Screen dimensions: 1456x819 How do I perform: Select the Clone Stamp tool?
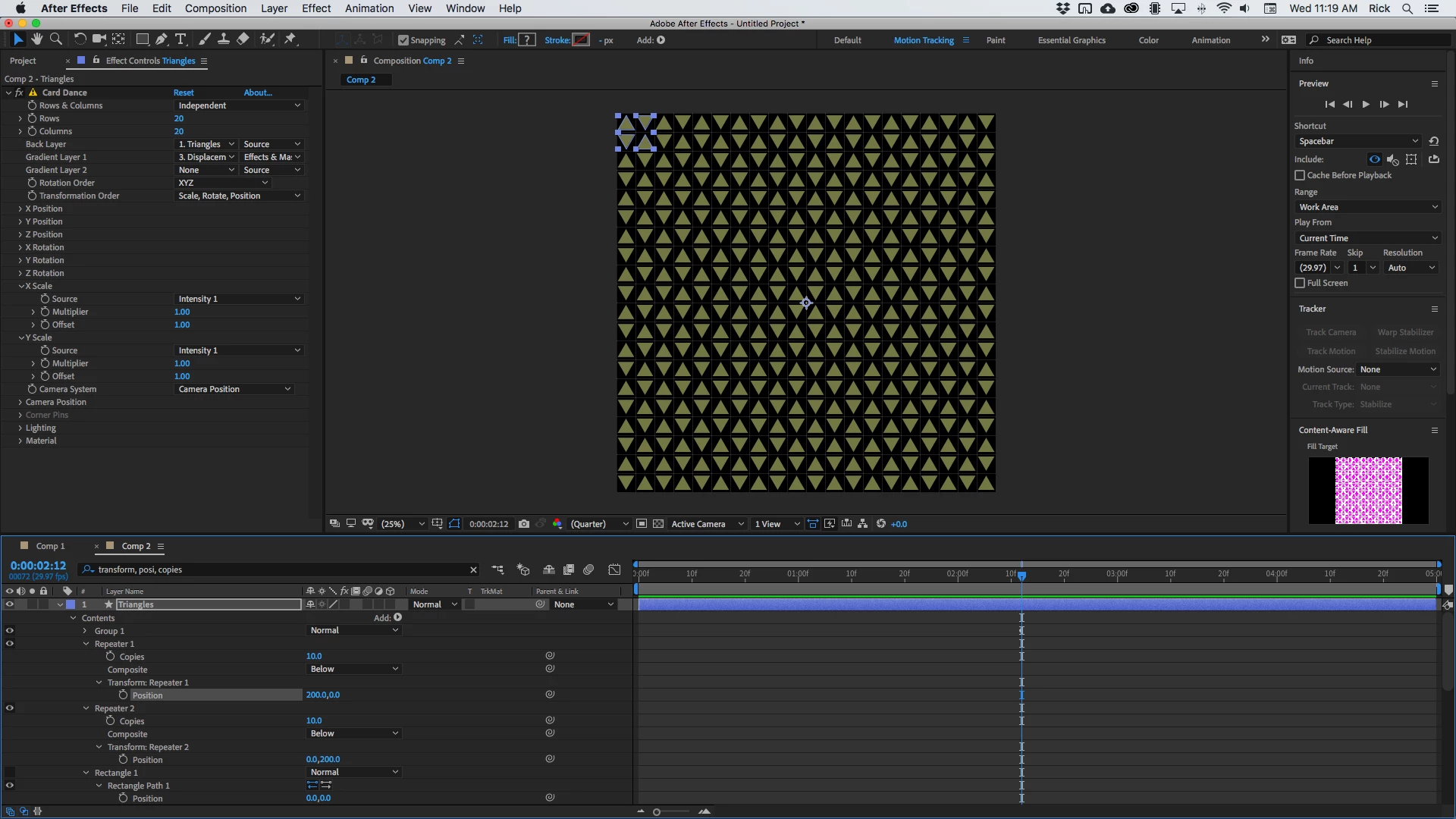(x=224, y=39)
